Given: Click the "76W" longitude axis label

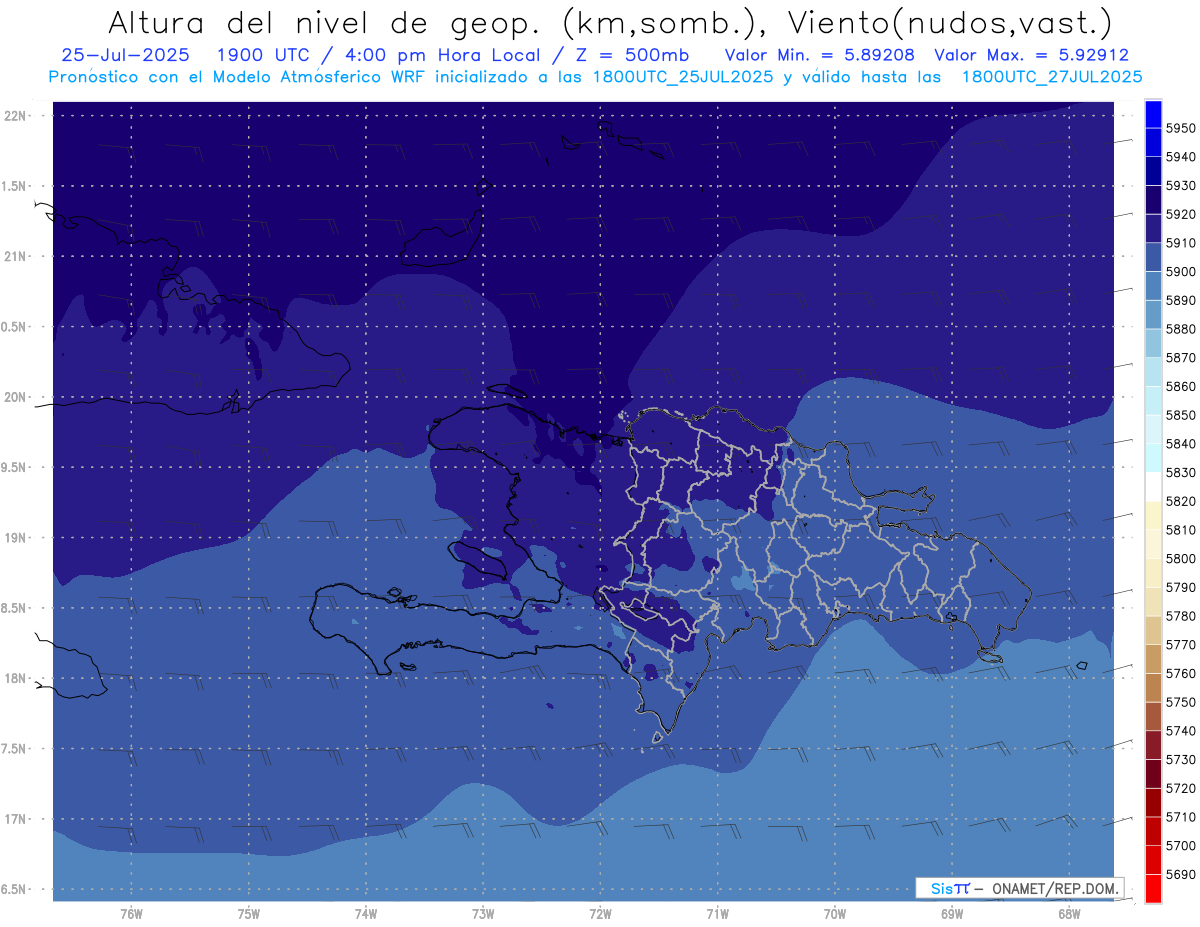Looking at the screenshot, I should (x=131, y=913).
